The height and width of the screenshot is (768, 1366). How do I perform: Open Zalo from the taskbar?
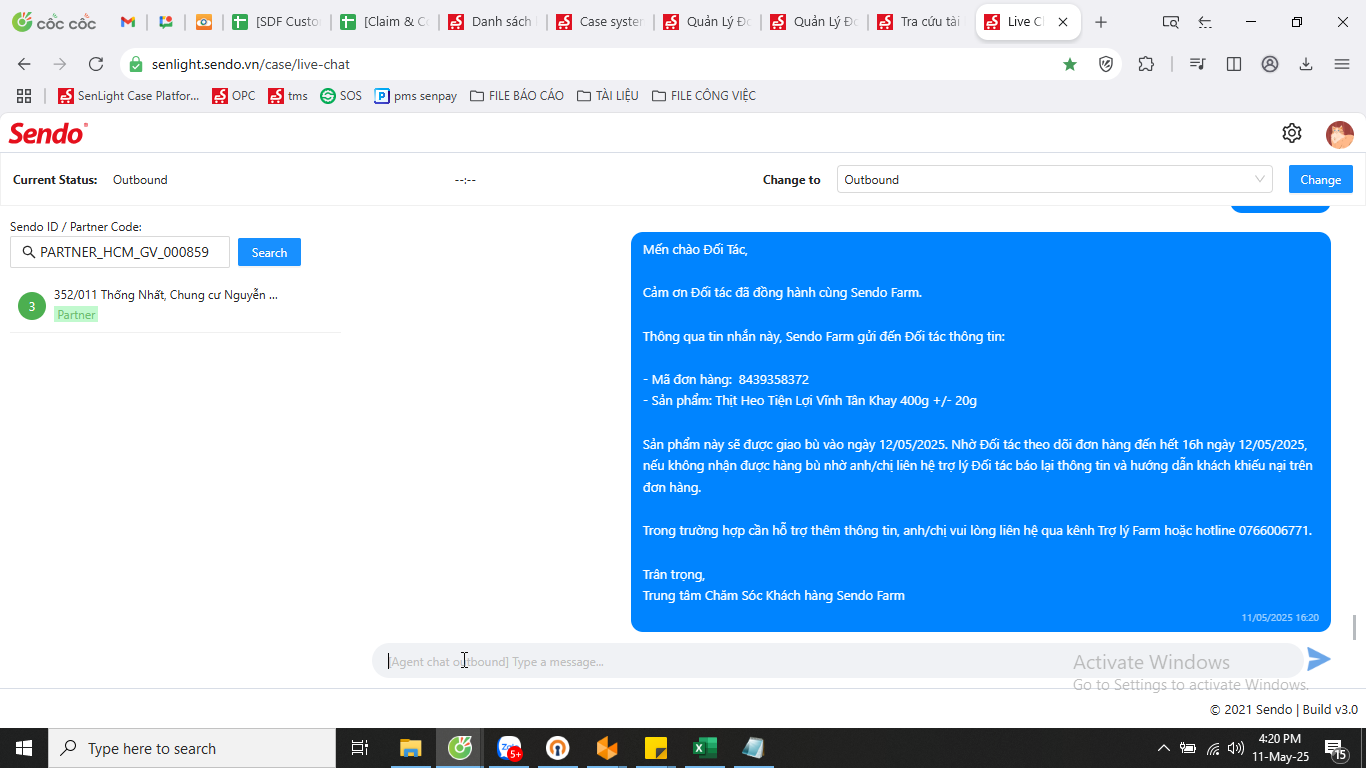[x=510, y=748]
